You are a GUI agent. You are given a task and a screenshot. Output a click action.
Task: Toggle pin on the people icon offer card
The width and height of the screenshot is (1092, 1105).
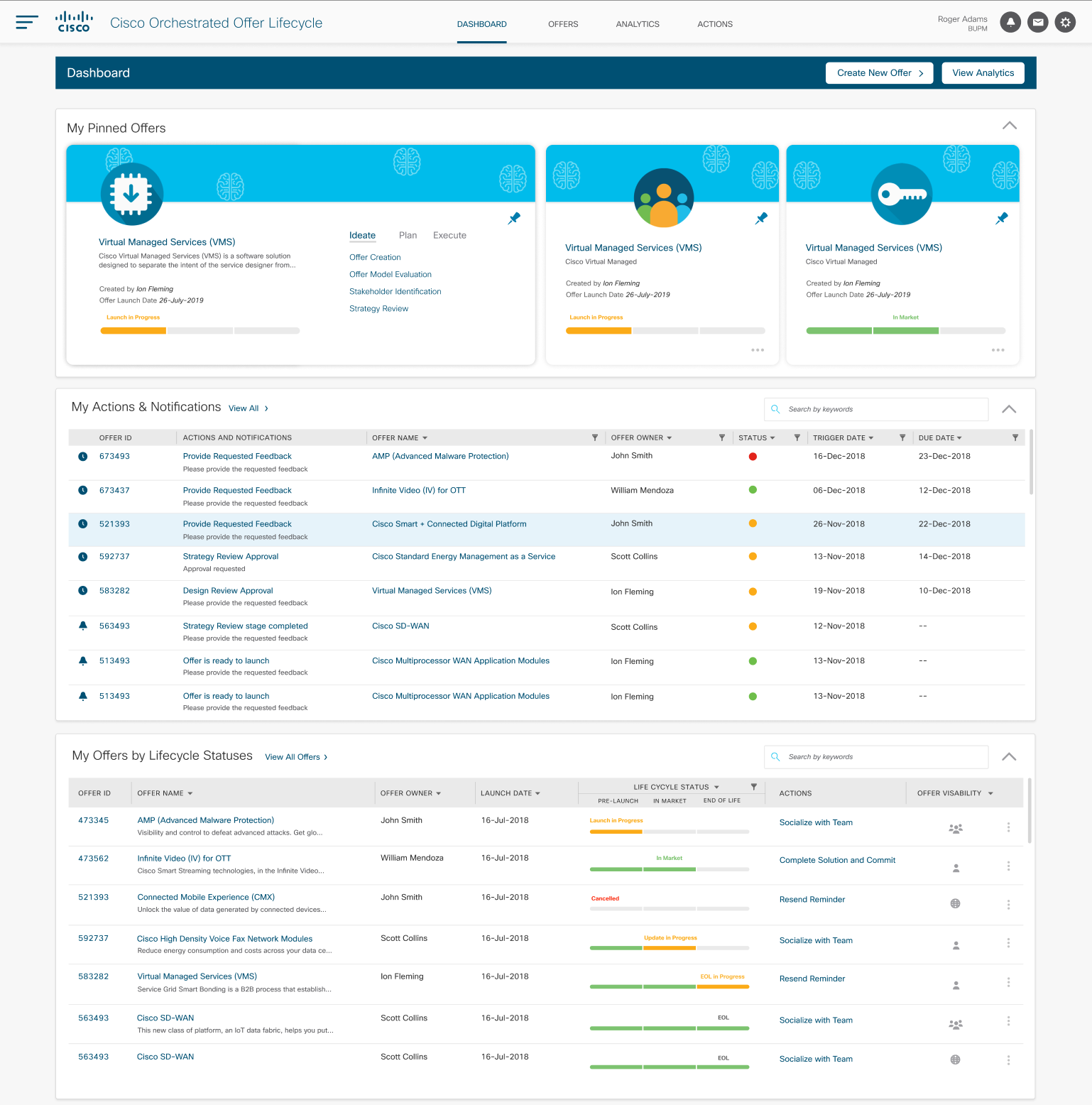[x=761, y=219]
